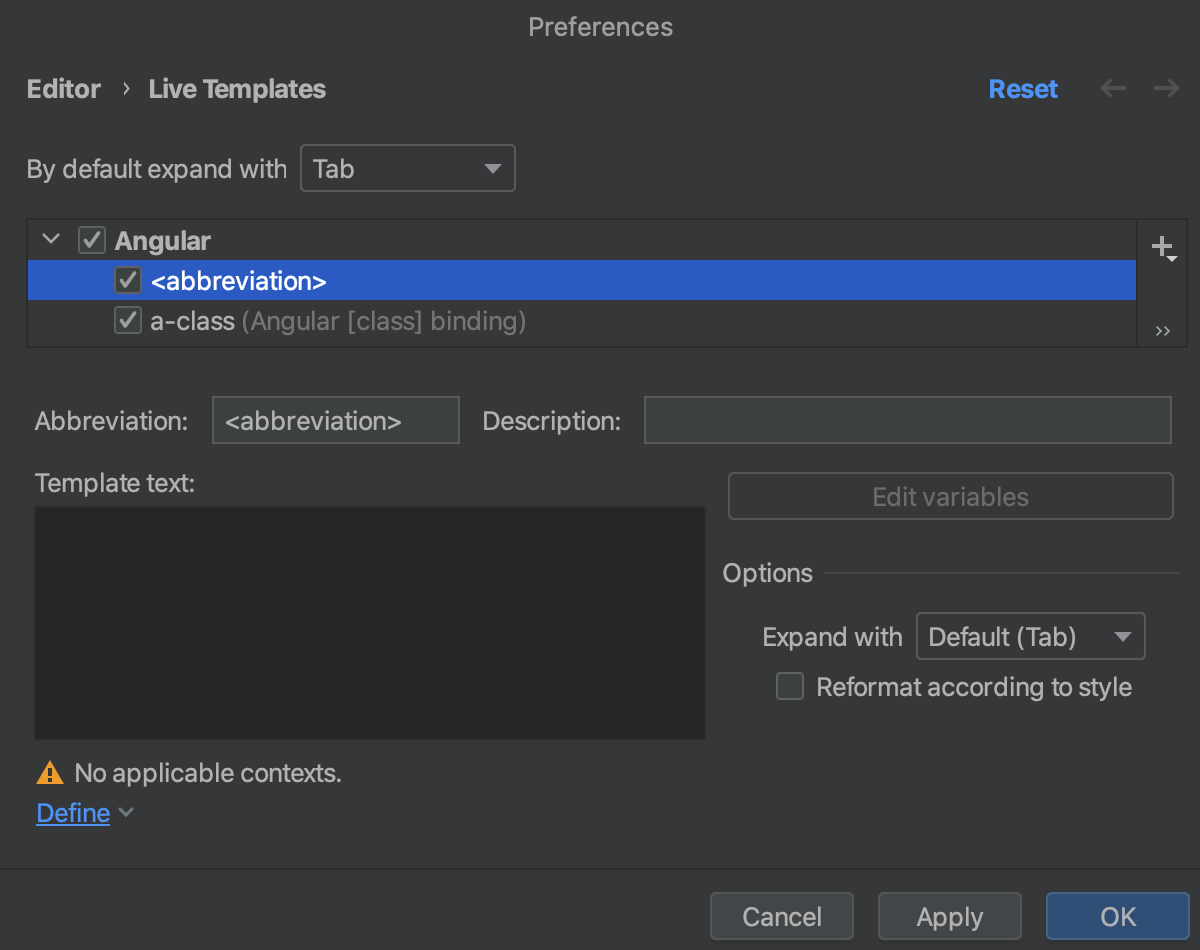The width and height of the screenshot is (1200, 950).
Task: Open the Define contexts dropdown arrow
Action: click(126, 813)
